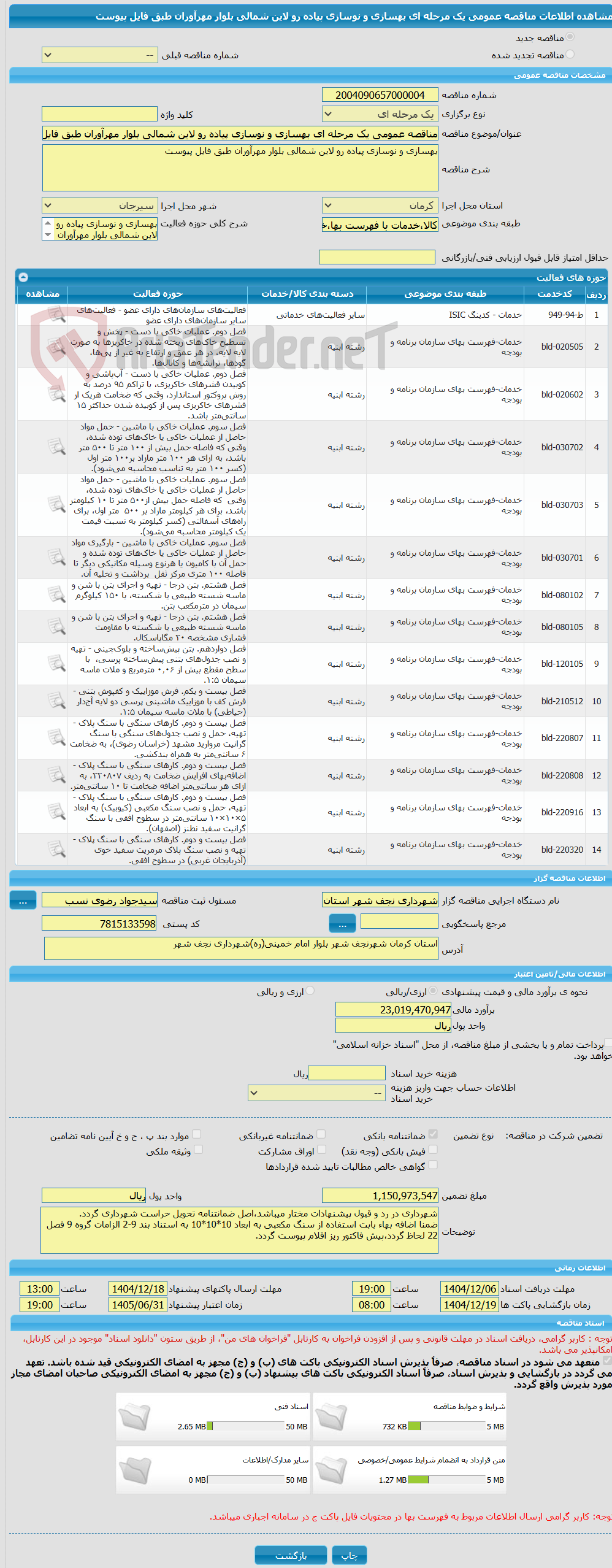Sort by دسته بندی کالا/خدمات column header
Viewport: 612px width, 1568px height.
(x=307, y=294)
